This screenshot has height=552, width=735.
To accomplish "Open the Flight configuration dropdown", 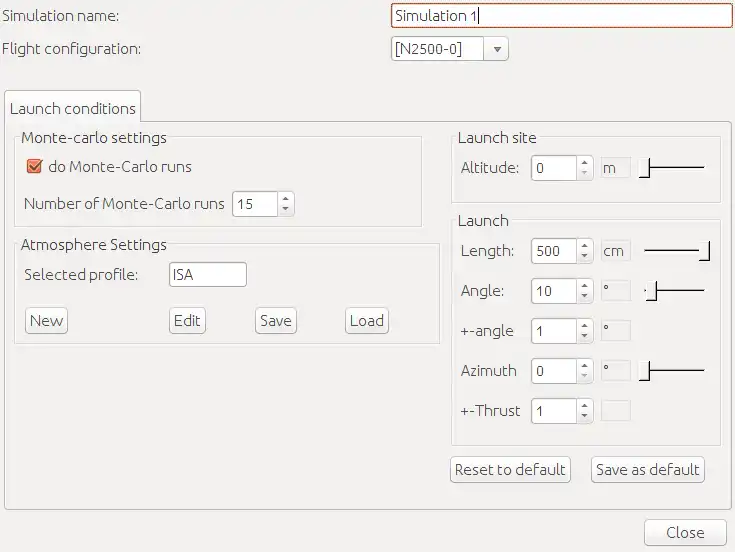I will click(498, 48).
